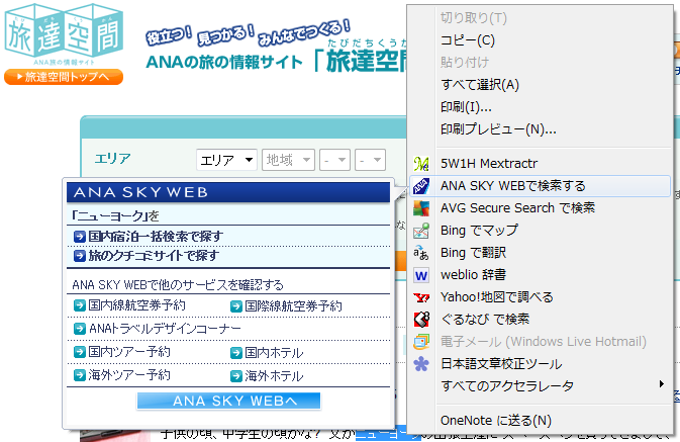Viewport: 680px width, 442px height.
Task: Click arrow icon beside 海外ホテル
Action: pyautogui.click(x=236, y=376)
